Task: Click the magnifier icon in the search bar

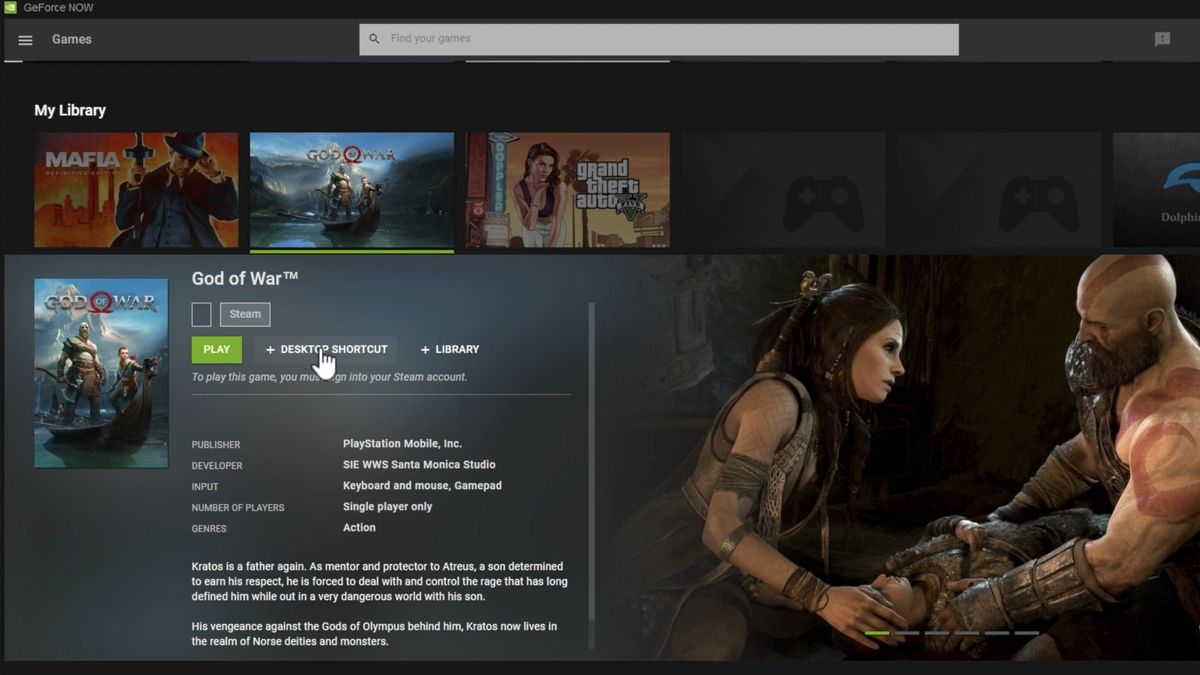Action: click(374, 38)
